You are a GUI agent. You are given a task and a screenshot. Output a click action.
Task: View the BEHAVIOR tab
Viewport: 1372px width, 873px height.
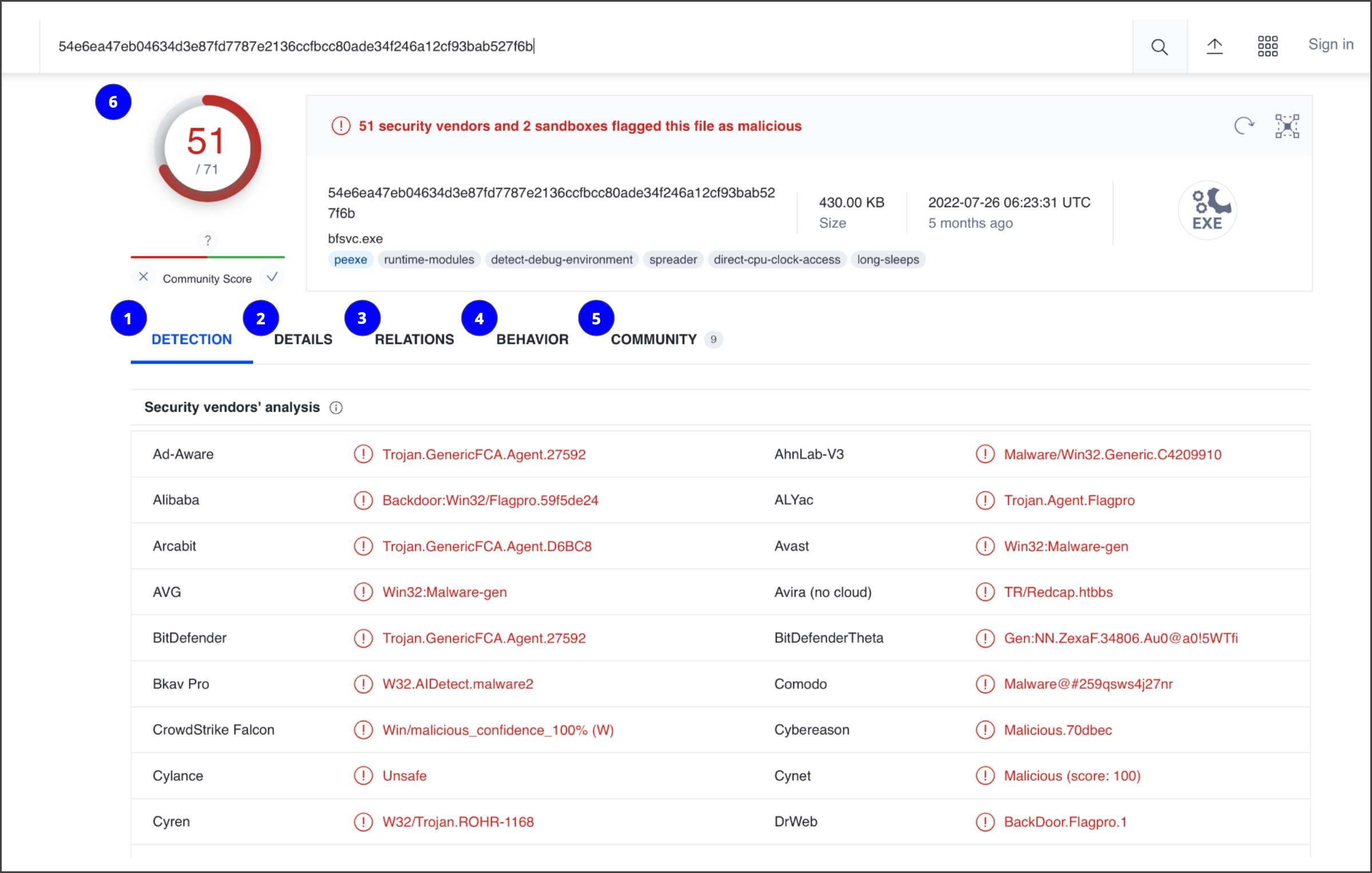532,339
